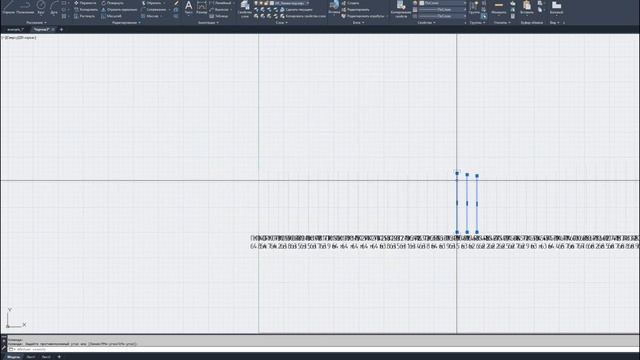
Task: Choose the Перенести (Move) command
Action: 85,3
